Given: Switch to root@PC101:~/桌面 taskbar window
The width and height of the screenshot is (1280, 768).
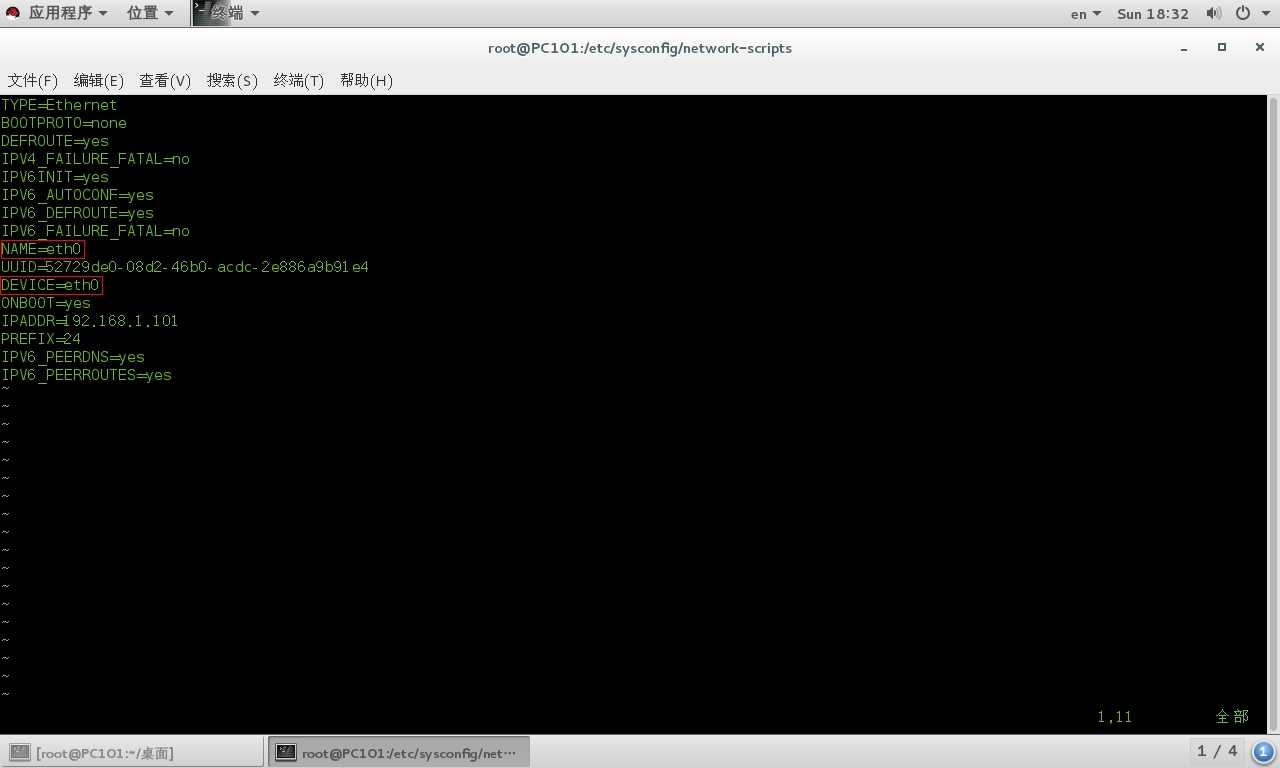Looking at the screenshot, I should click(132, 752).
